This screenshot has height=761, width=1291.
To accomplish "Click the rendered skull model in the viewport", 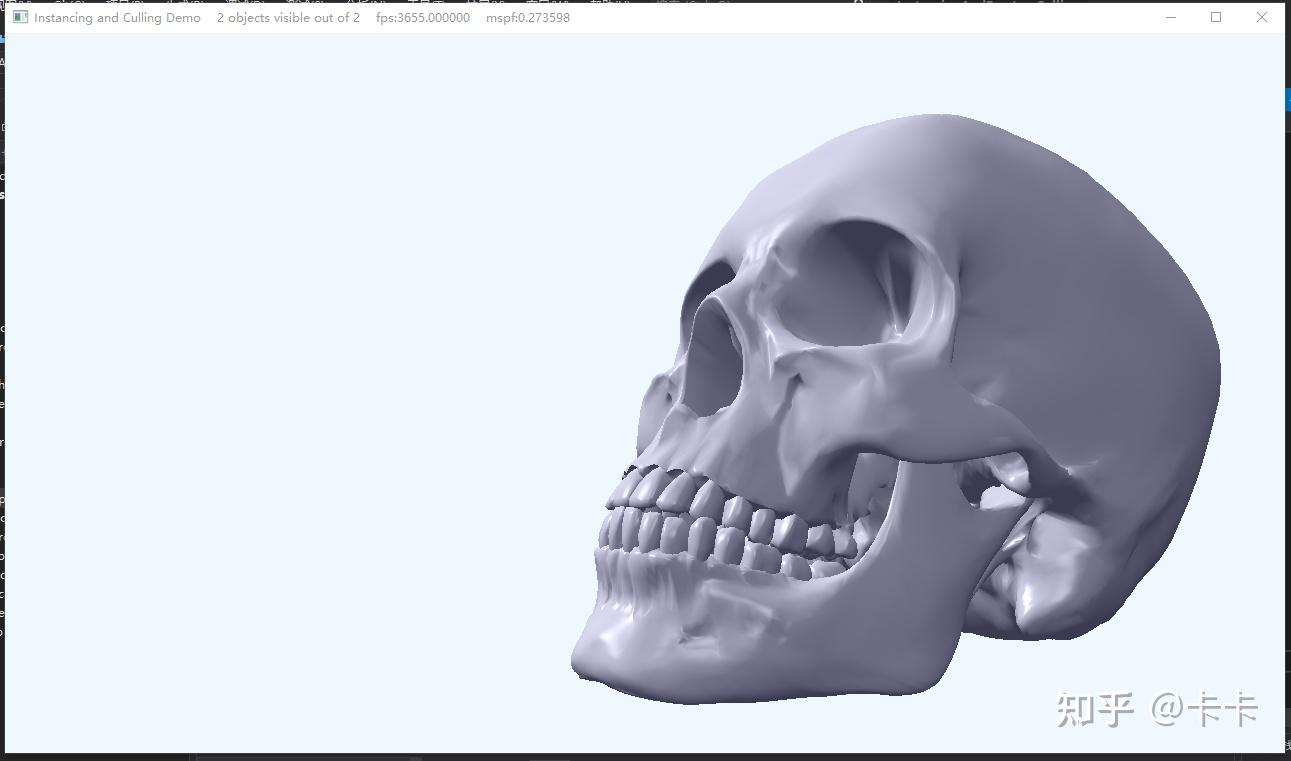I will [x=895, y=410].
